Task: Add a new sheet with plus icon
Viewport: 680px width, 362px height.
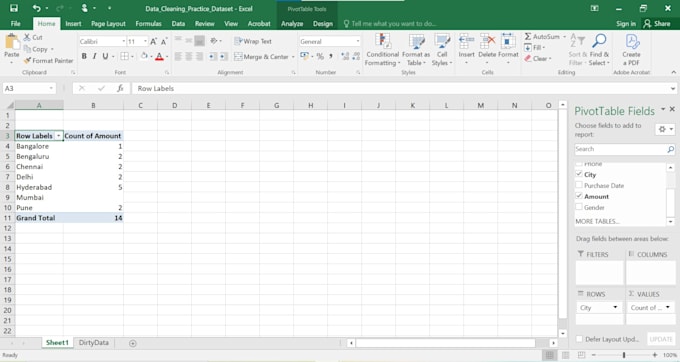Action: pyautogui.click(x=133, y=343)
